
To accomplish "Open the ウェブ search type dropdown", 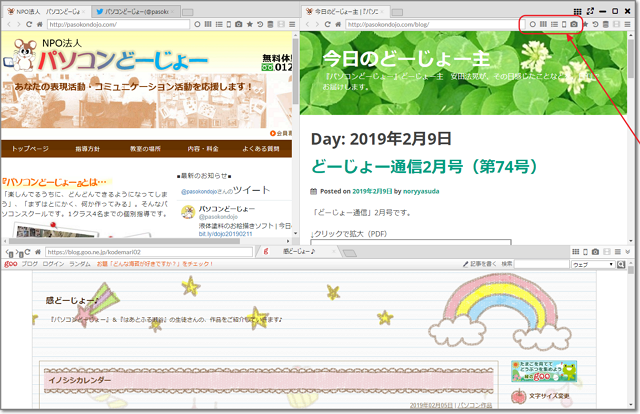I will [592, 264].
